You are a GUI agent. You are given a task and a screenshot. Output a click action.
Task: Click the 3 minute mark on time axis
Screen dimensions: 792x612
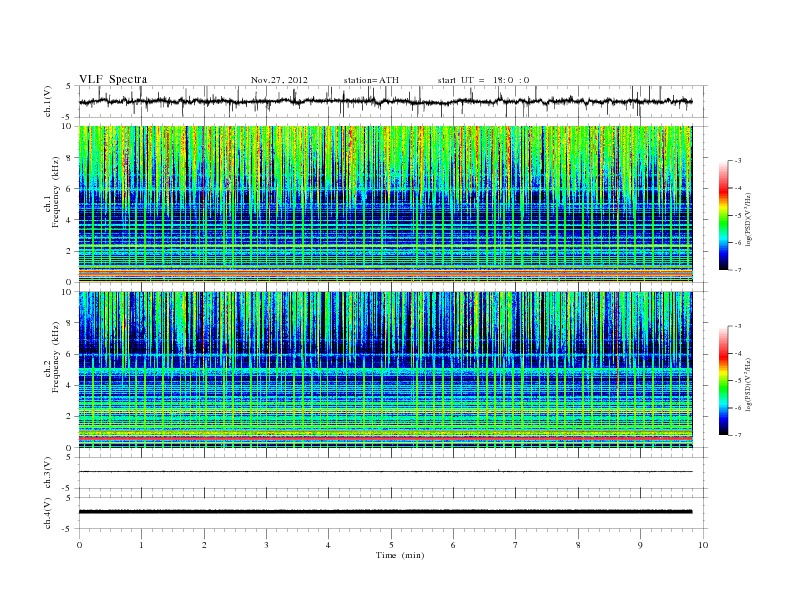coord(266,545)
